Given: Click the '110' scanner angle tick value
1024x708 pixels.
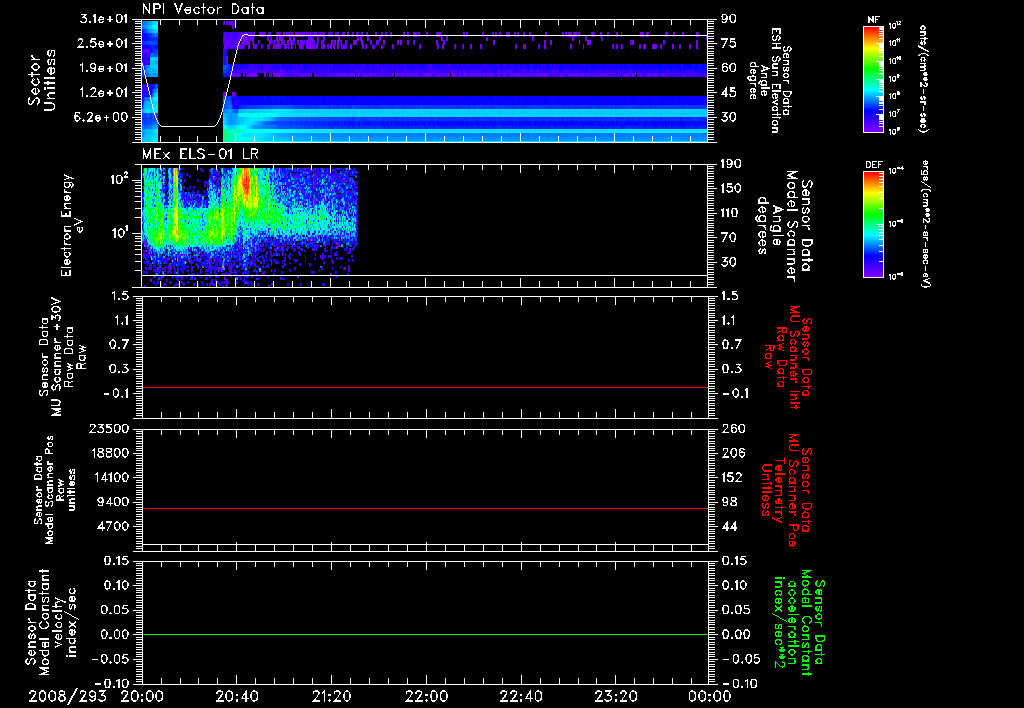Looking at the screenshot, I should point(731,213).
